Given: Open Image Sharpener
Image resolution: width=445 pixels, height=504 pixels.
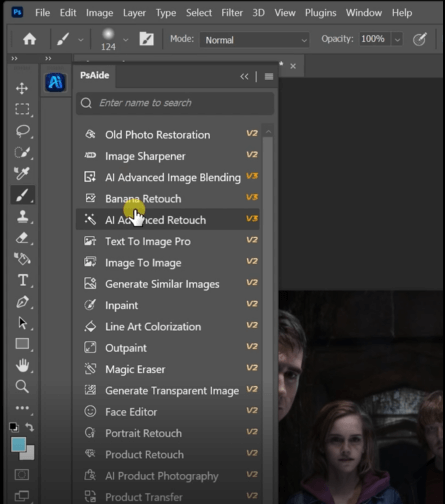Looking at the screenshot, I should pos(168,156).
